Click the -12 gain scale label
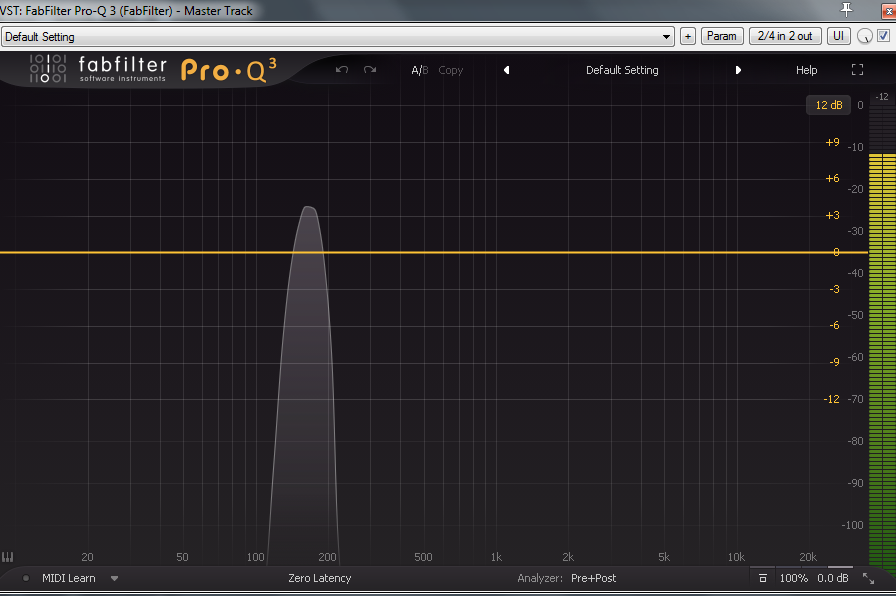Screen dimensions: 896x596 [x=831, y=399]
